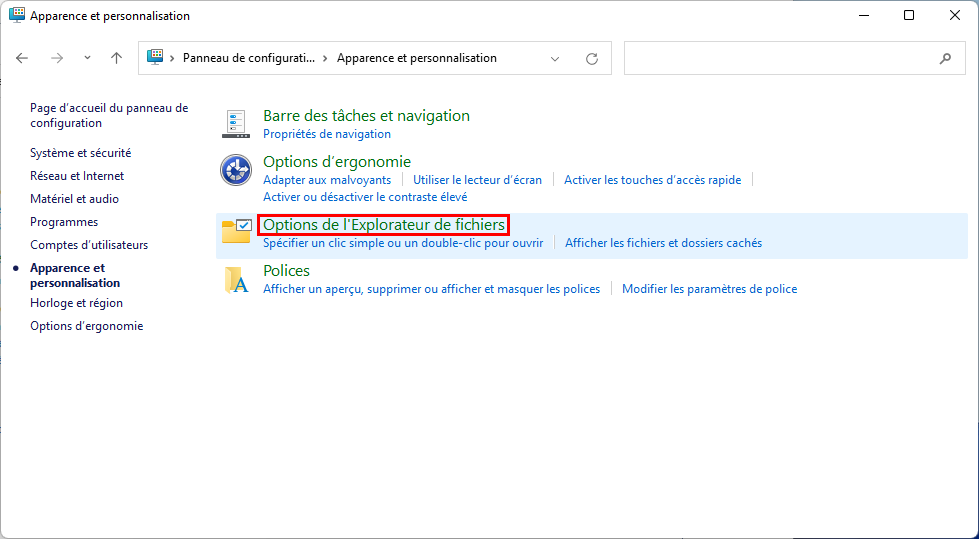Screen dimensions: 979x539
Task: Refresh the Control Panel view
Action: (592, 59)
